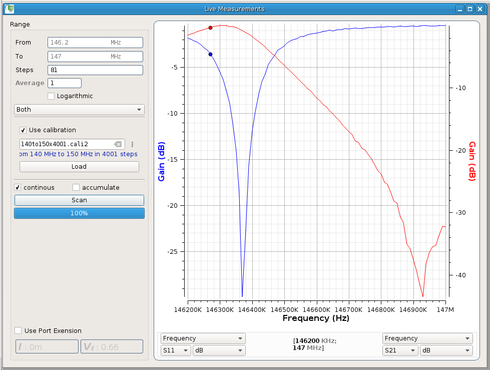This screenshot has width=490, height=370.
Task: Click the red Gain (dB) axis label
Action: (x=472, y=161)
